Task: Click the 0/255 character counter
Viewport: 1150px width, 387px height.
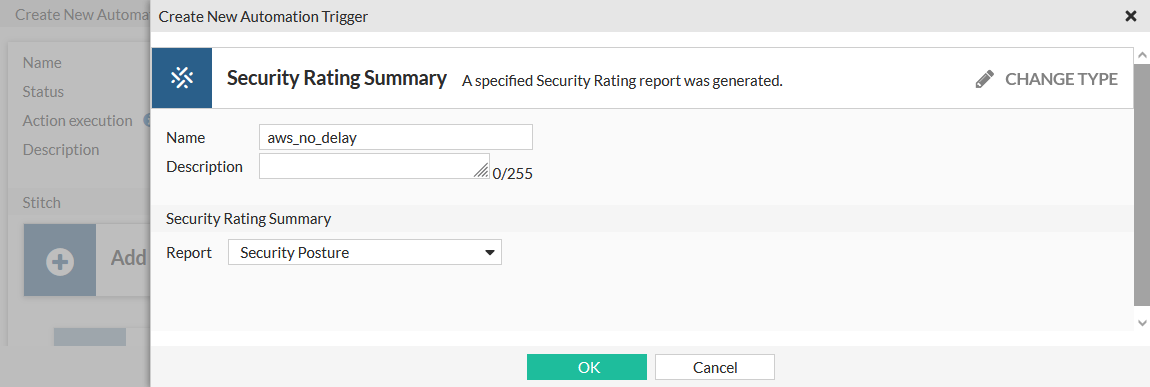Action: pyautogui.click(x=513, y=174)
